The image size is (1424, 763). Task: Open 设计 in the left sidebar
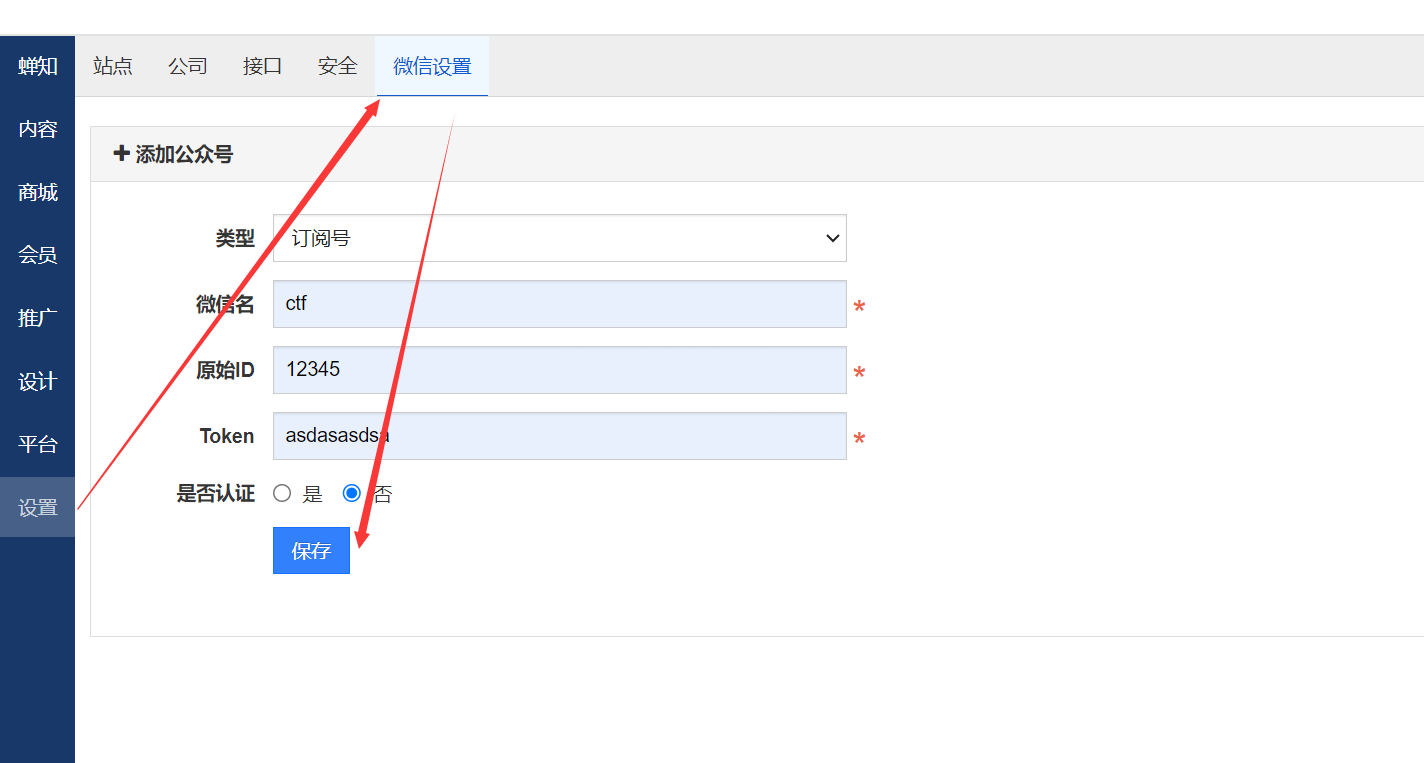pyautogui.click(x=38, y=381)
